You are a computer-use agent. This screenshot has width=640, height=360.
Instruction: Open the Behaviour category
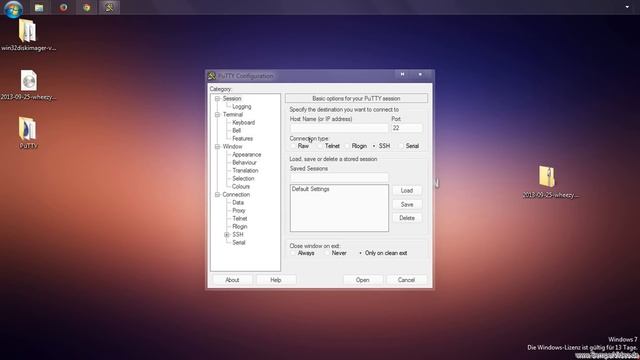tap(244, 162)
